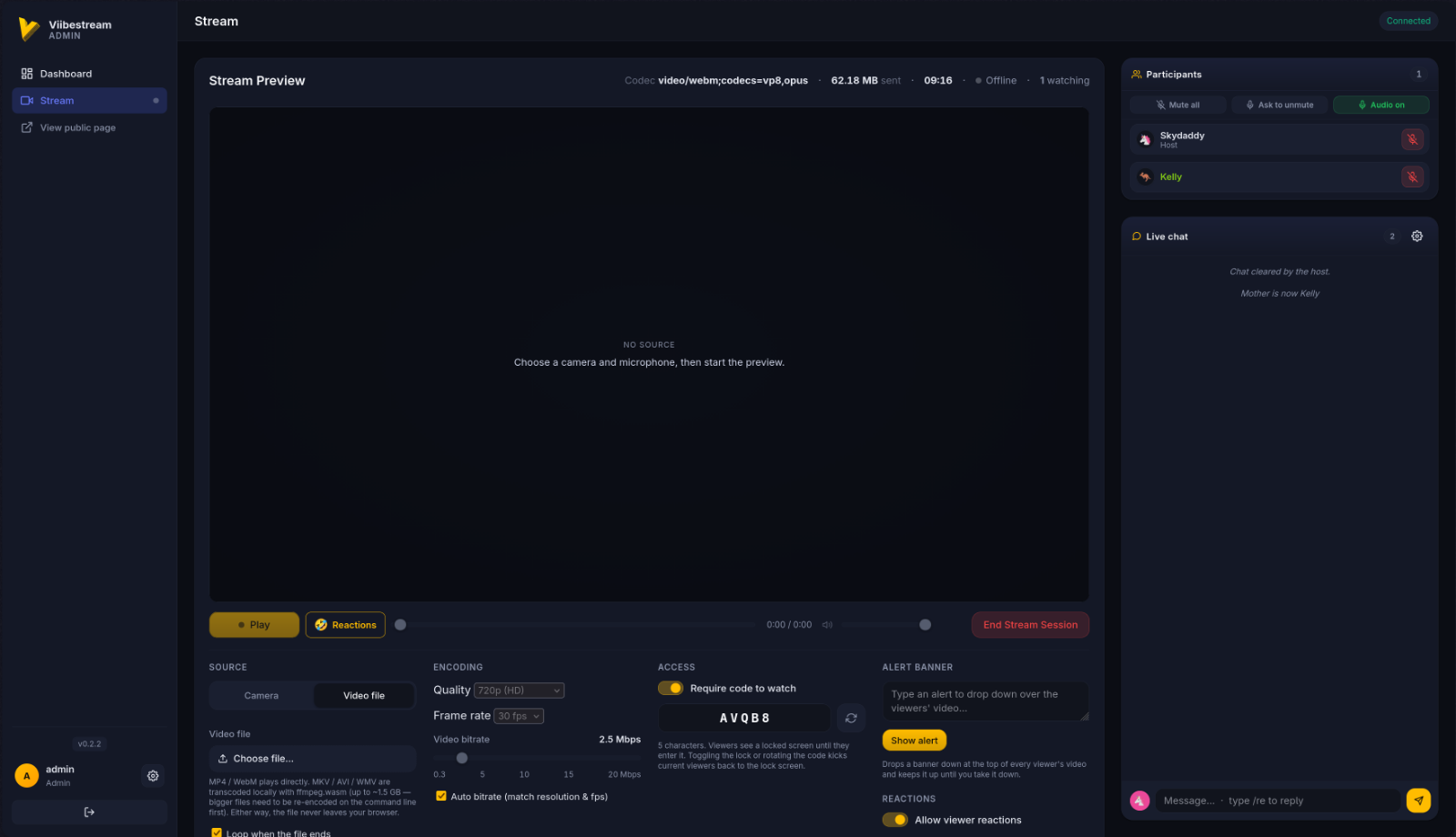The width and height of the screenshot is (1456, 837).
Task: Open the Frame rate 30 fps dropdown
Action: (519, 716)
